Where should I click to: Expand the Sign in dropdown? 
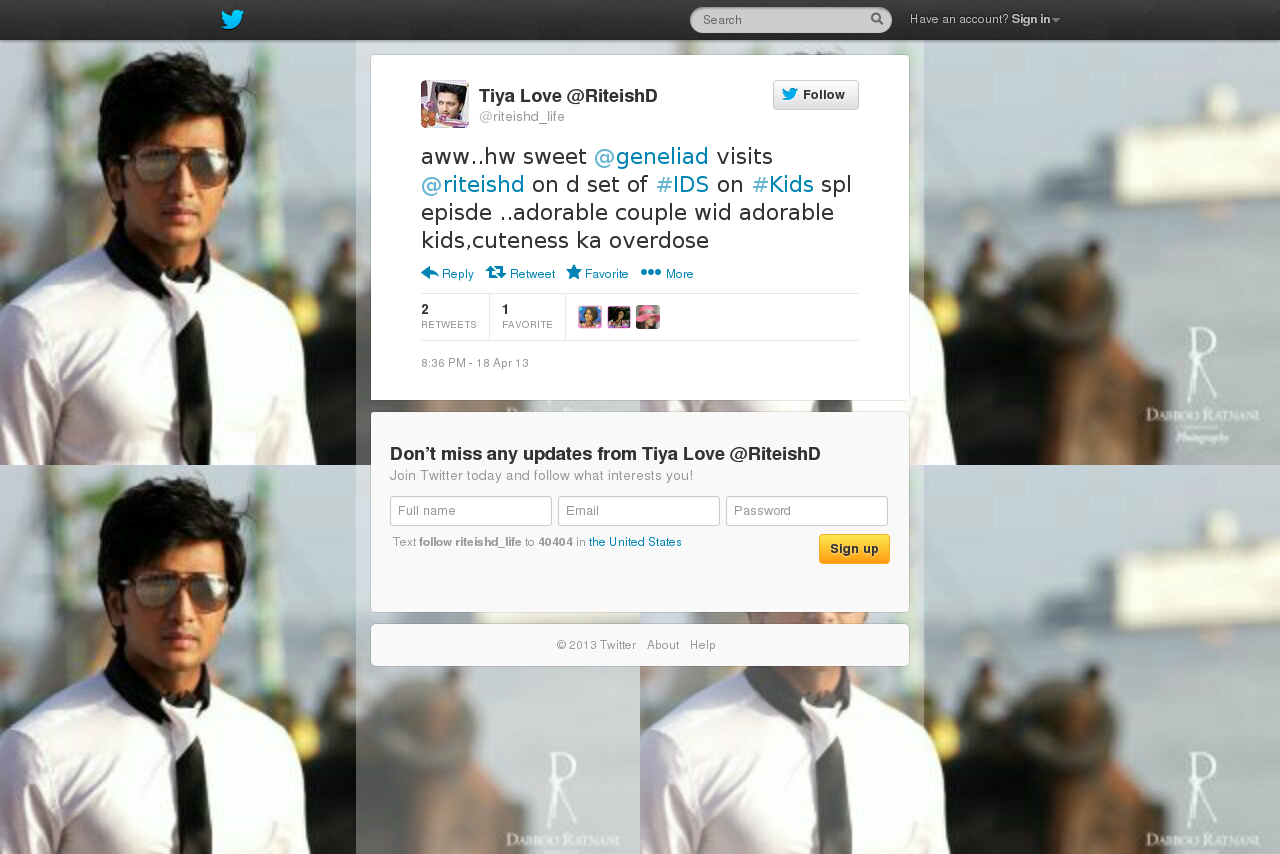click(x=1035, y=19)
